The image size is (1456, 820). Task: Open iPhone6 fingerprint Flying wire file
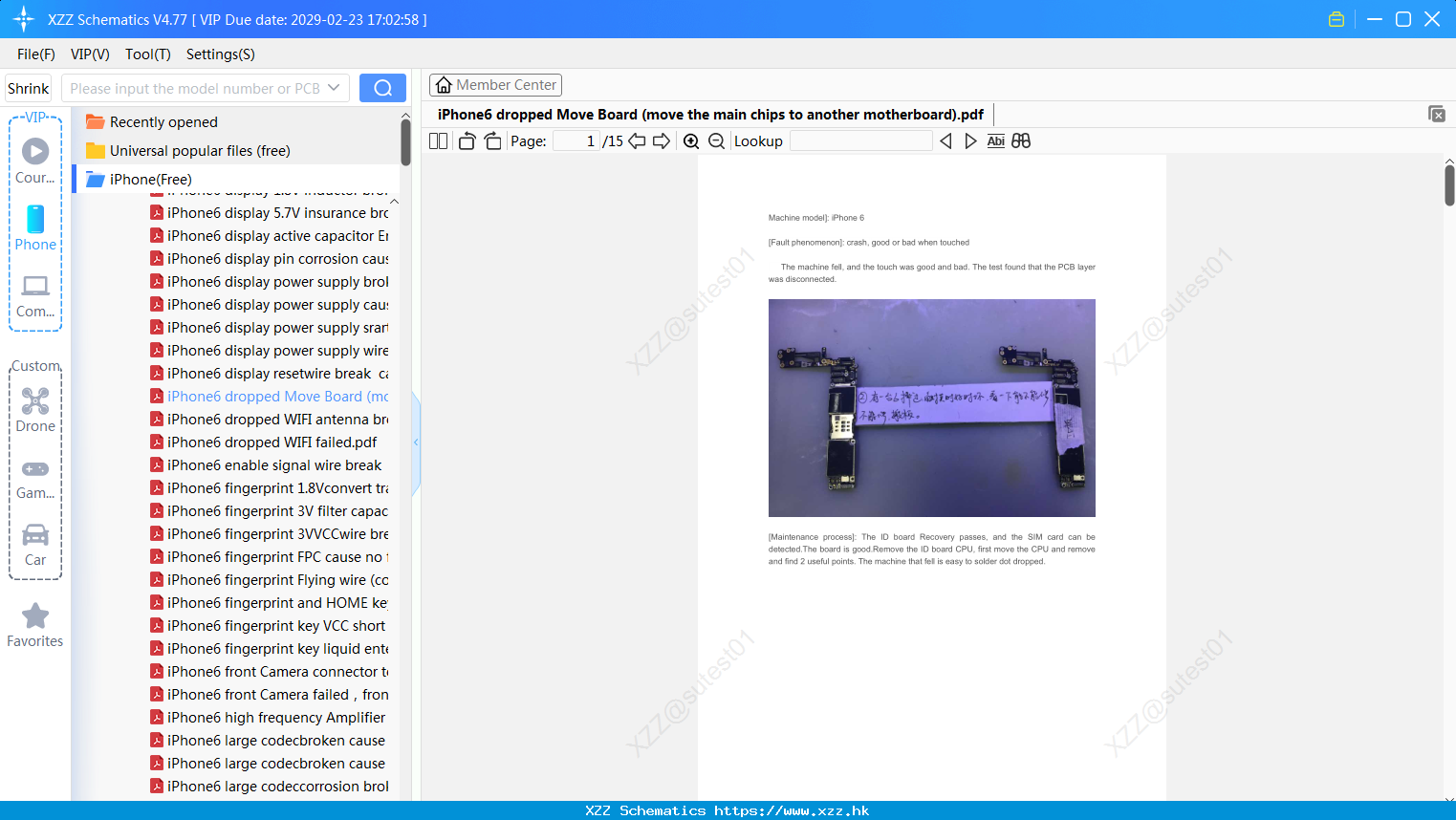(270, 579)
